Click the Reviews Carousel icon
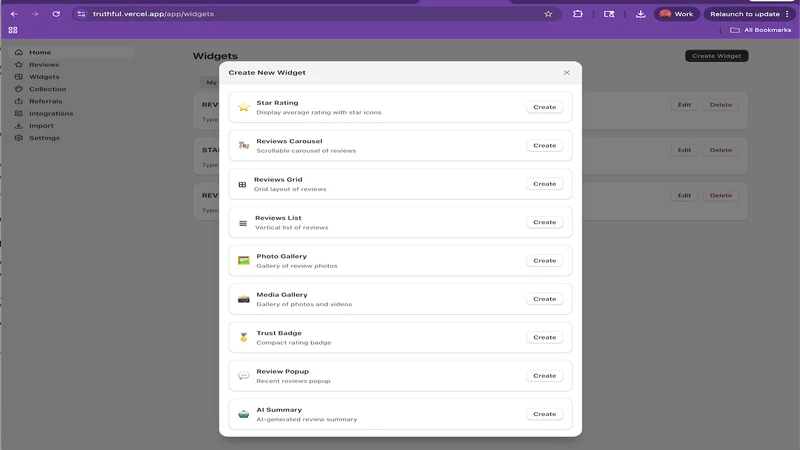Screen dimensions: 800x450 point(244,145)
